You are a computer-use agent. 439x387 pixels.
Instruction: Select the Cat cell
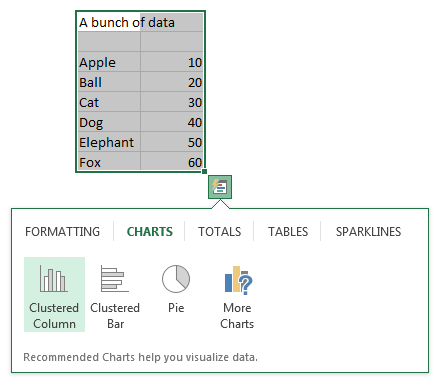109,102
